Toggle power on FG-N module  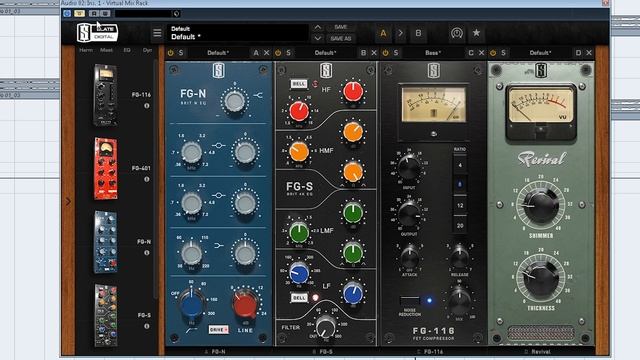pyautogui.click(x=171, y=53)
